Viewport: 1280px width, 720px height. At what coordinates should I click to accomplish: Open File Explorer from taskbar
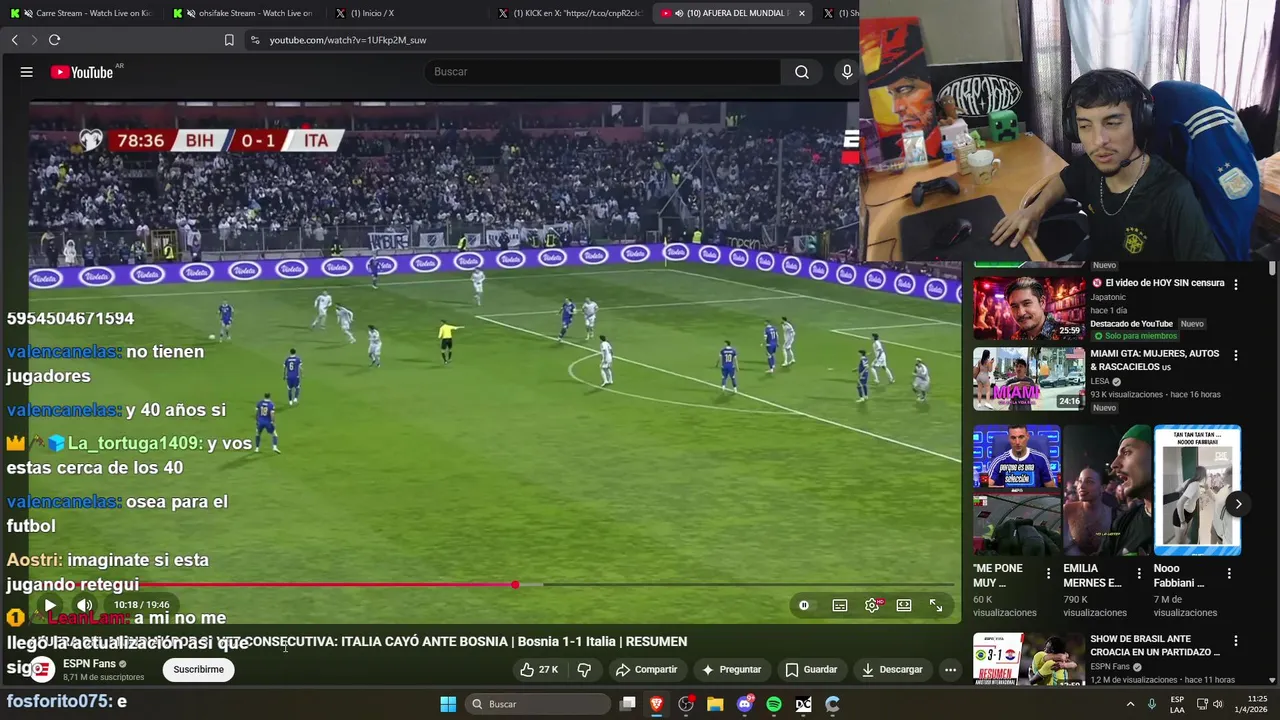[715, 704]
